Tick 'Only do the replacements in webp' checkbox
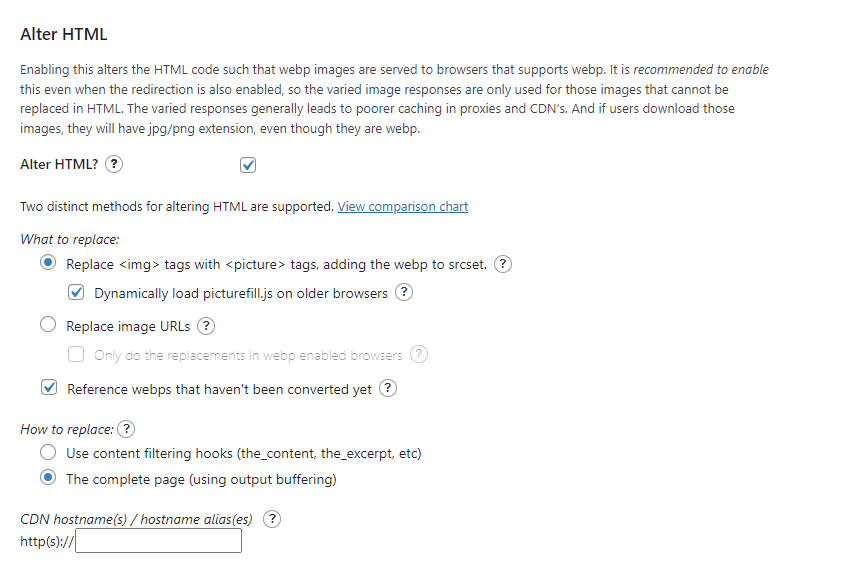 coord(76,354)
